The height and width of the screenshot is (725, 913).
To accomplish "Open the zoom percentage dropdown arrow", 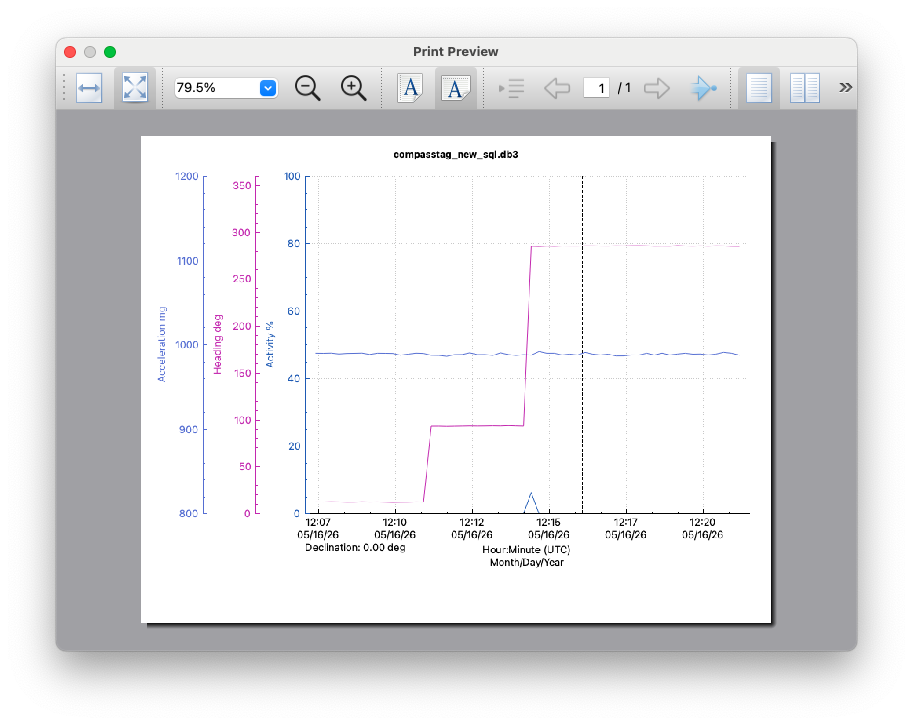I will click(268, 88).
